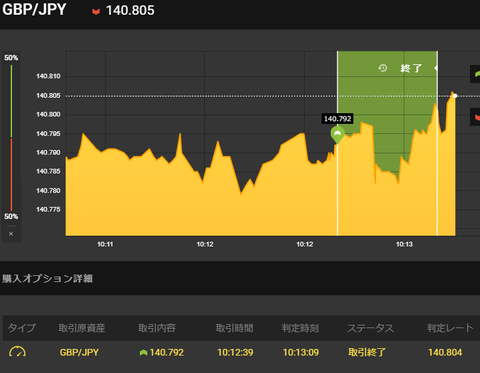The image size is (480, 373).
Task: Click the current rate 140.805 in header
Action: (130, 10)
